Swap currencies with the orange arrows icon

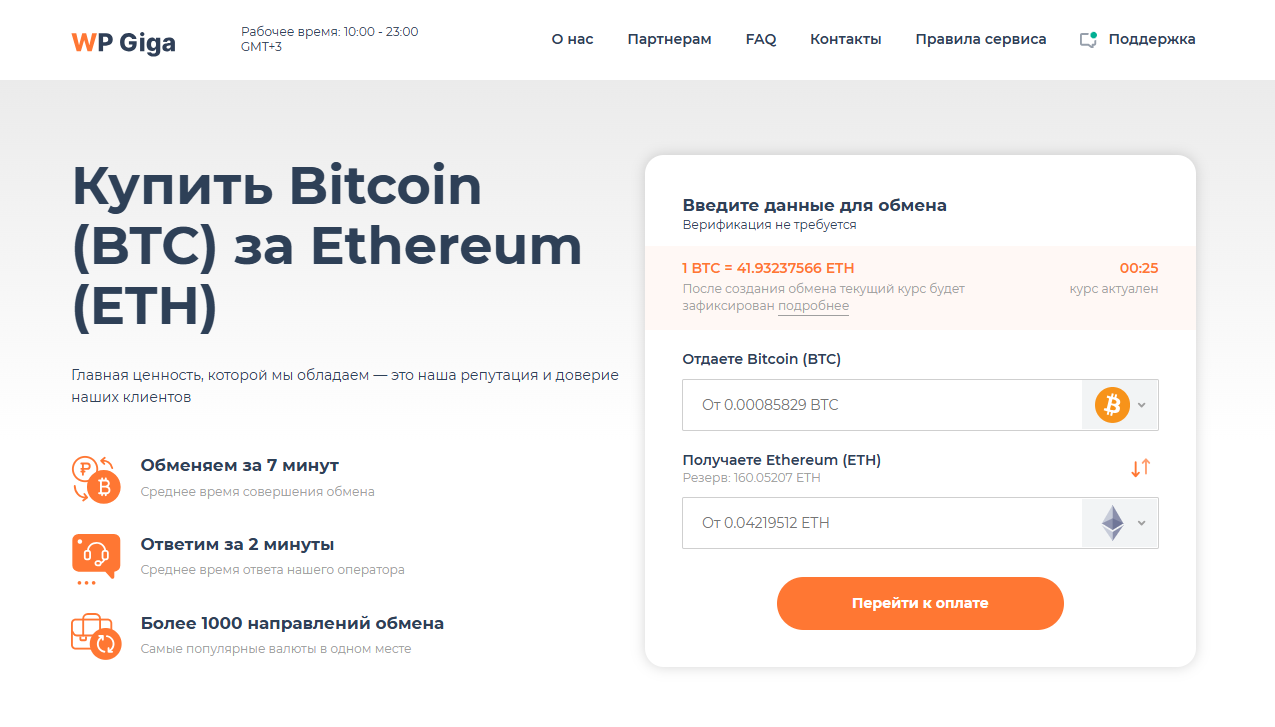click(x=1141, y=467)
